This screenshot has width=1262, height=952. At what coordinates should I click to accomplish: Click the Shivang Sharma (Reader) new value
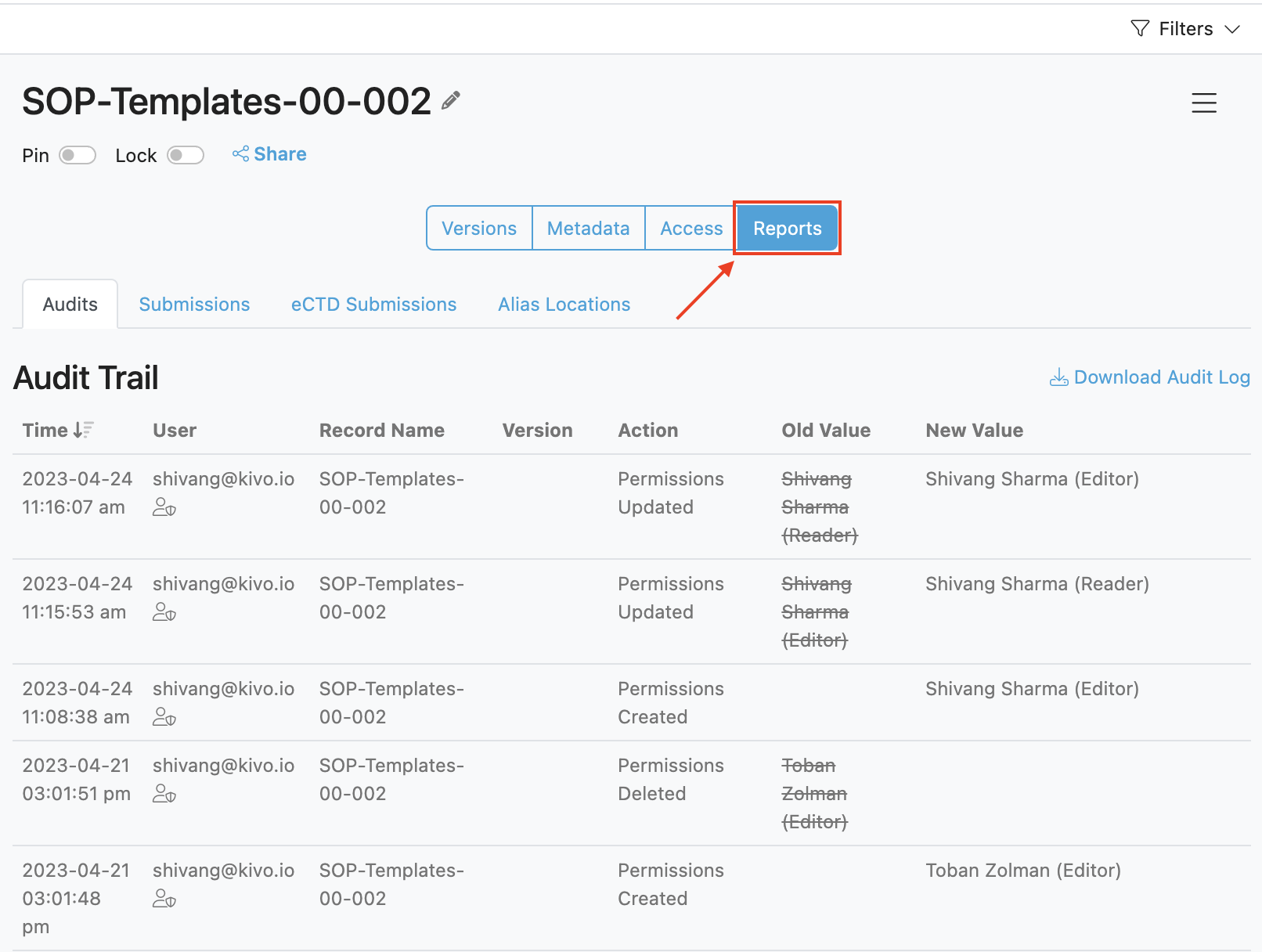[1037, 583]
